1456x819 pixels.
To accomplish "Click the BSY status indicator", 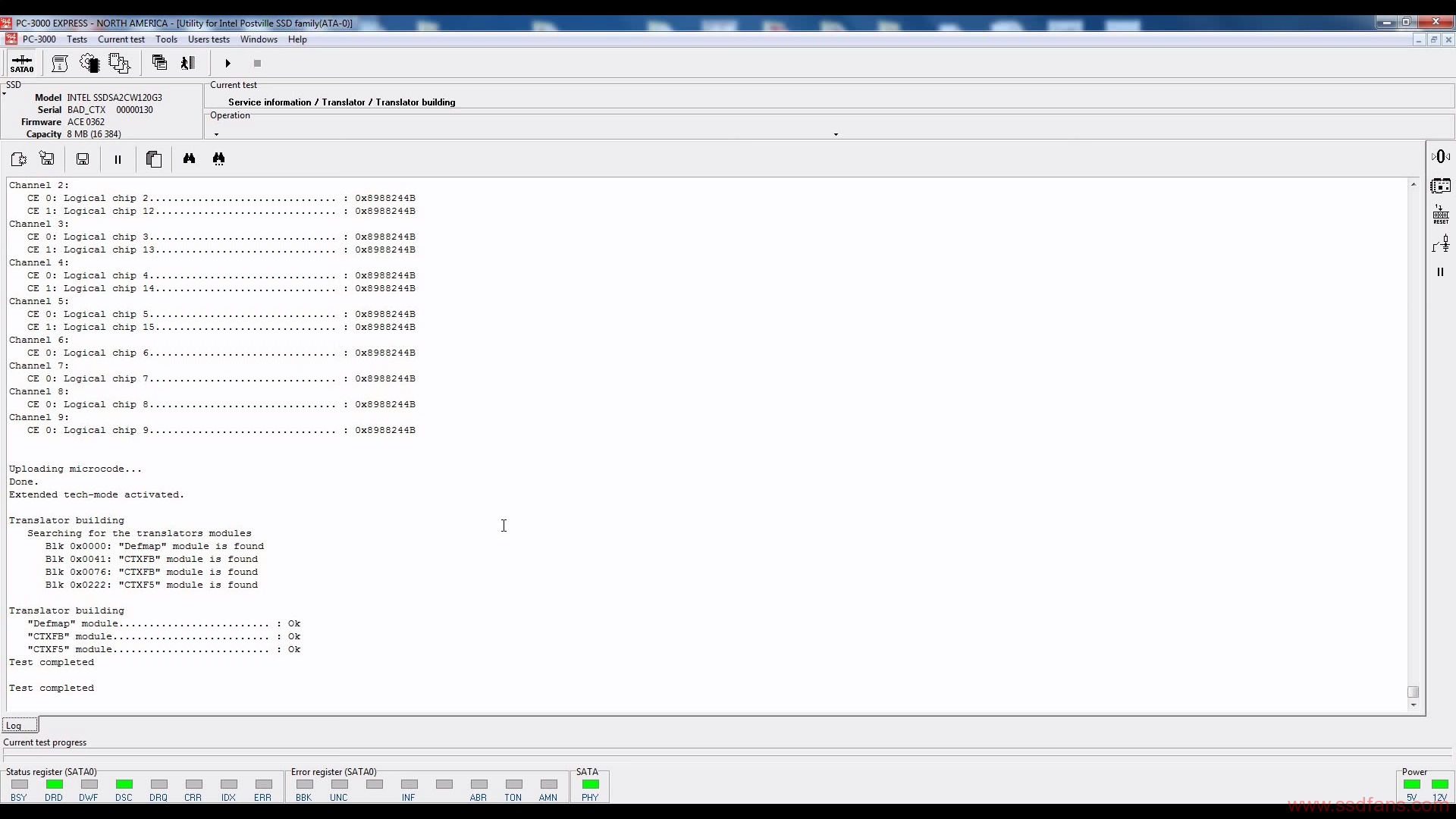I will click(20, 784).
